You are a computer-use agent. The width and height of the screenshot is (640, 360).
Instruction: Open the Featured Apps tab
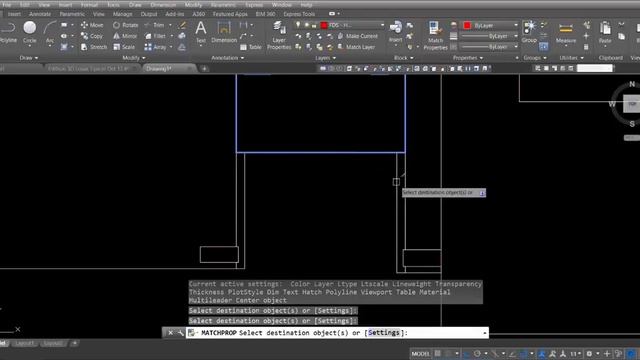coord(230,14)
